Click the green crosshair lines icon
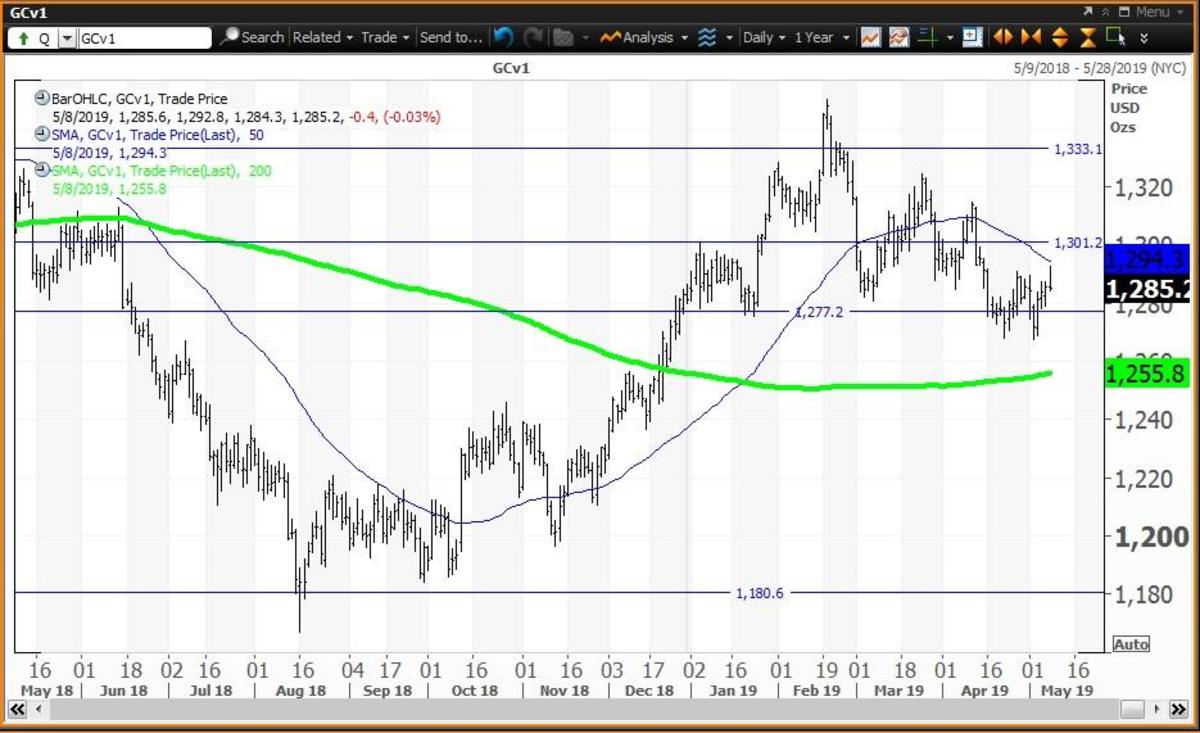Screen dimensions: 1200x733 point(927,37)
